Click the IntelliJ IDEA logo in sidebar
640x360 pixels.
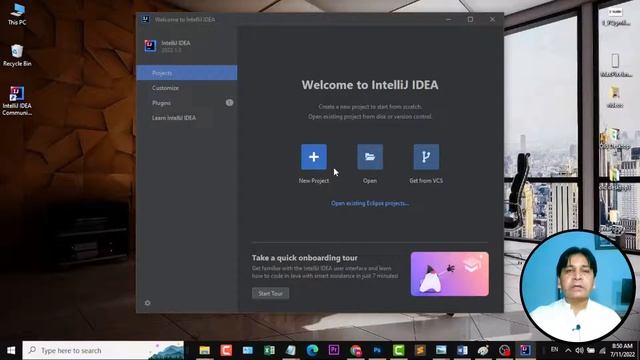click(x=150, y=46)
